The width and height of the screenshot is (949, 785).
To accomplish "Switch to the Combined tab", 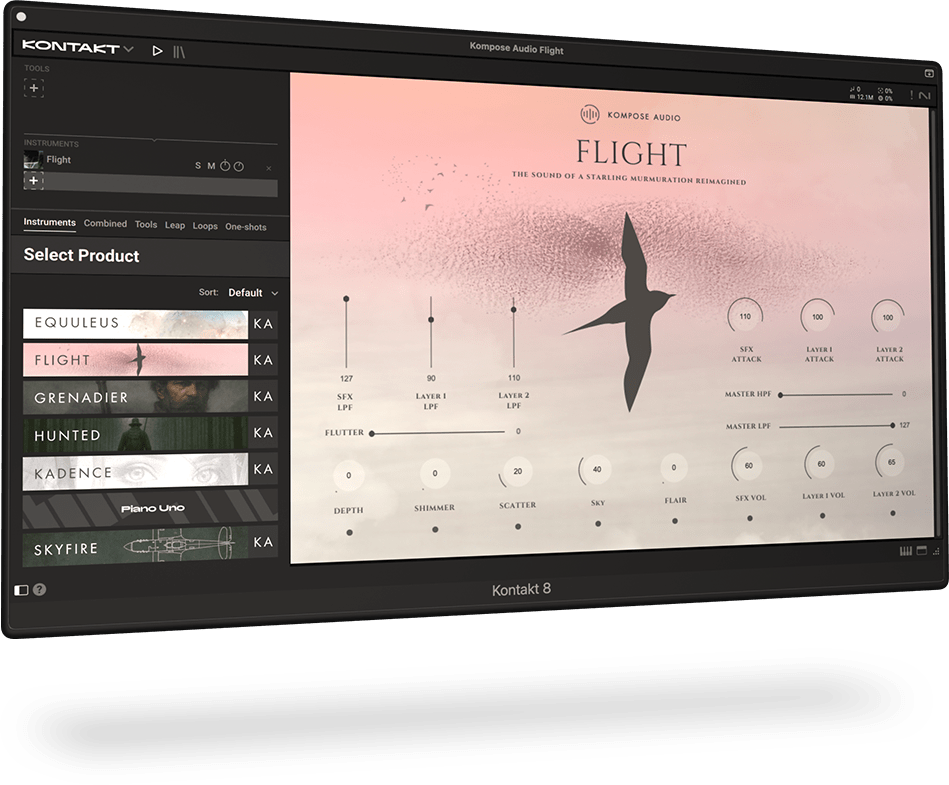I will coord(105,224).
